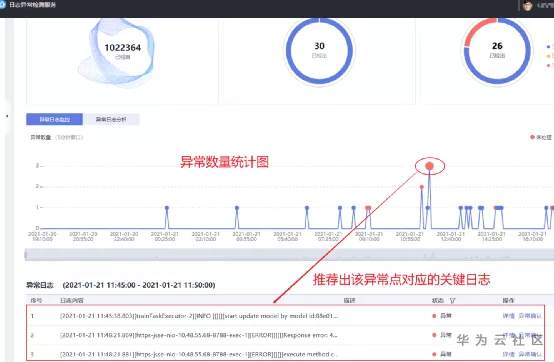This screenshot has width=554, height=362.
Task: Click the chart time range slider bar
Action: click(x=289, y=254)
